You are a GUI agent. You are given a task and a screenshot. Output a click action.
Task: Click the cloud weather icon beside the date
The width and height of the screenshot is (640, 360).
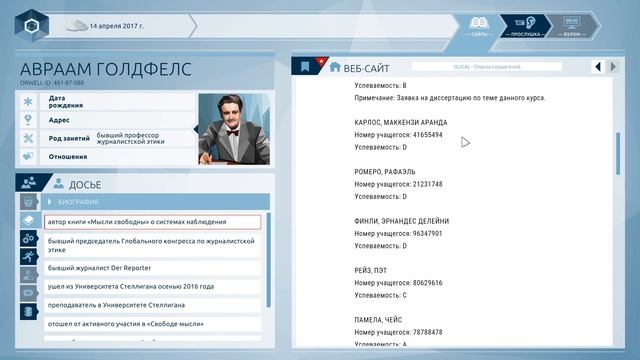coord(77,26)
